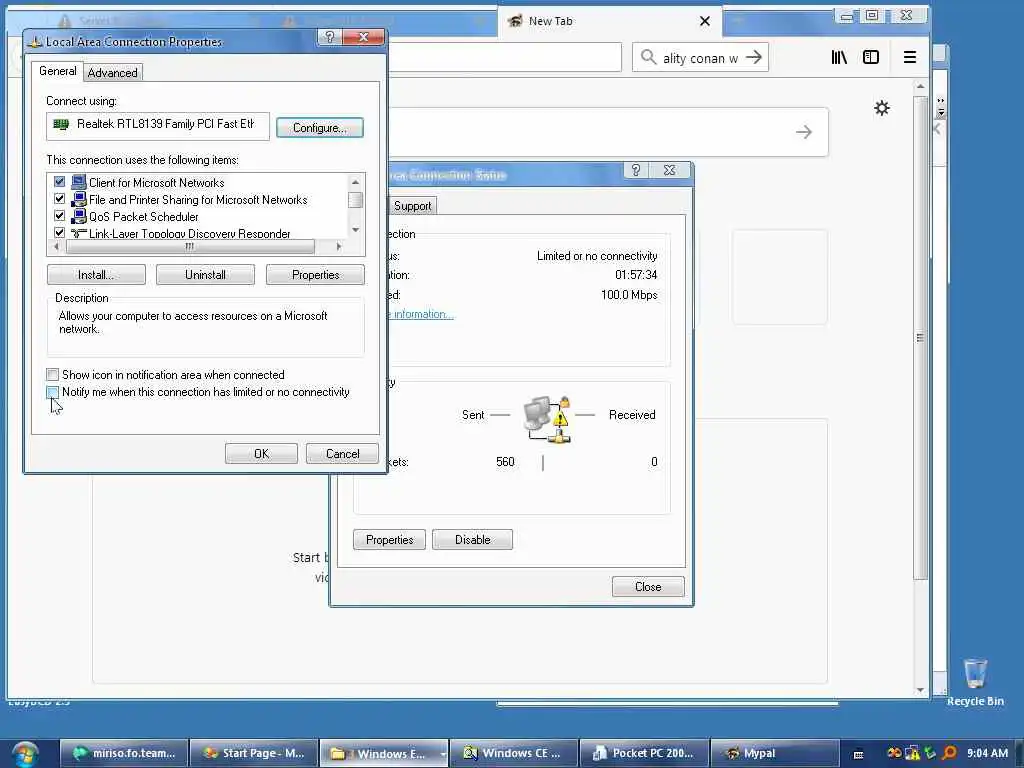Switch to Windows CE taskbar item

click(x=514, y=753)
